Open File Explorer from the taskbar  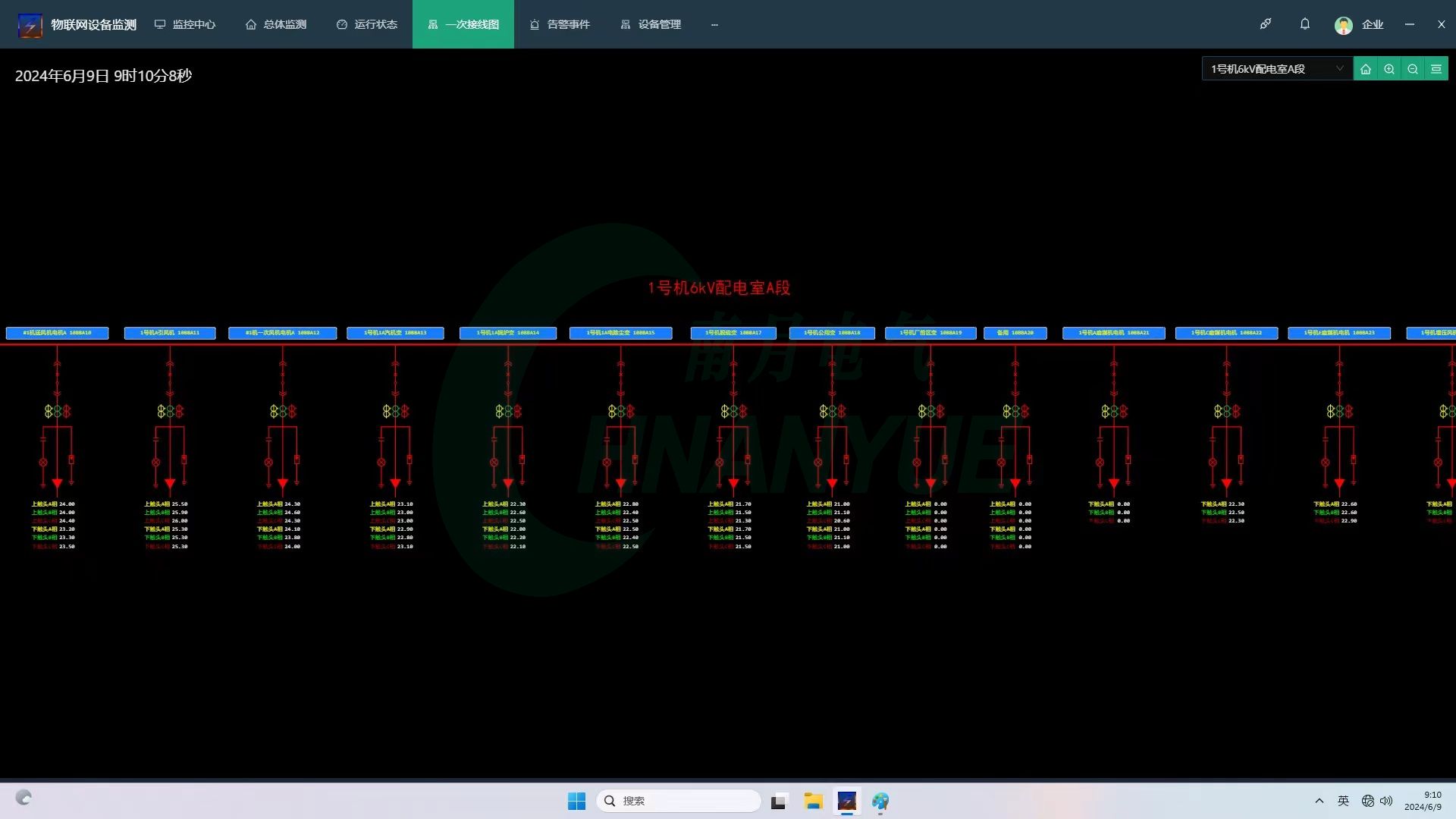click(814, 801)
